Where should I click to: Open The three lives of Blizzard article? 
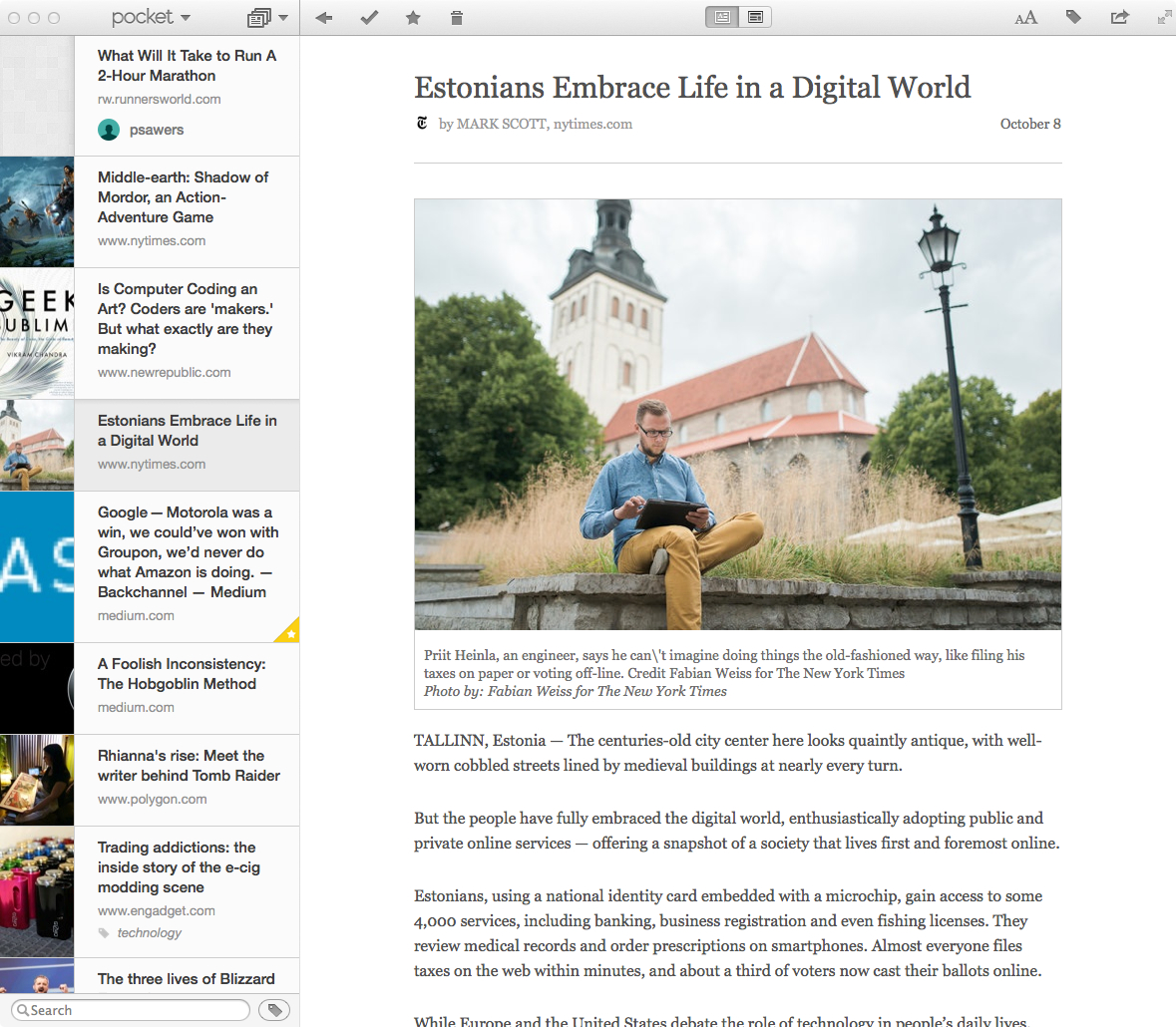tap(150, 976)
